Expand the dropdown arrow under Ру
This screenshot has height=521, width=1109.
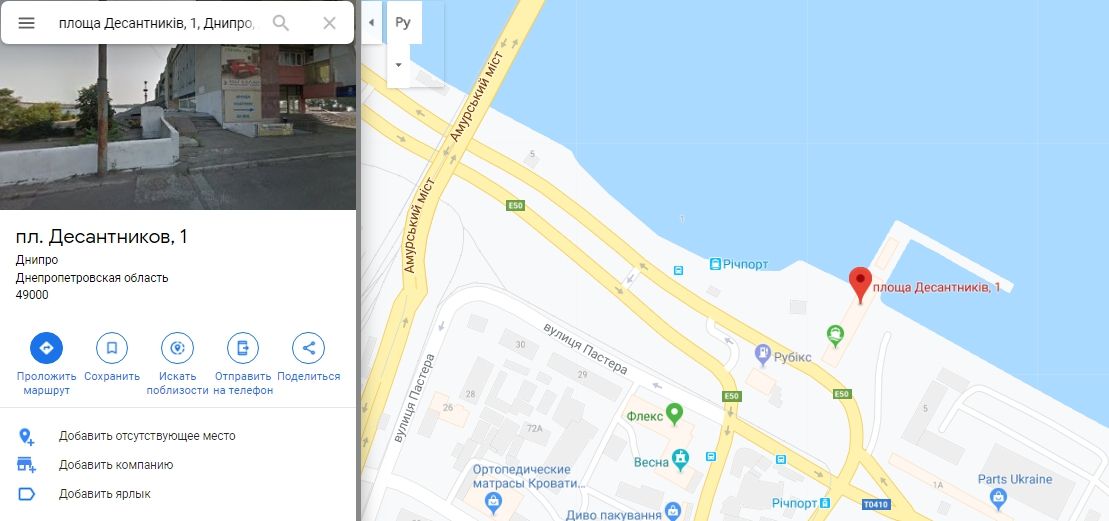click(398, 65)
